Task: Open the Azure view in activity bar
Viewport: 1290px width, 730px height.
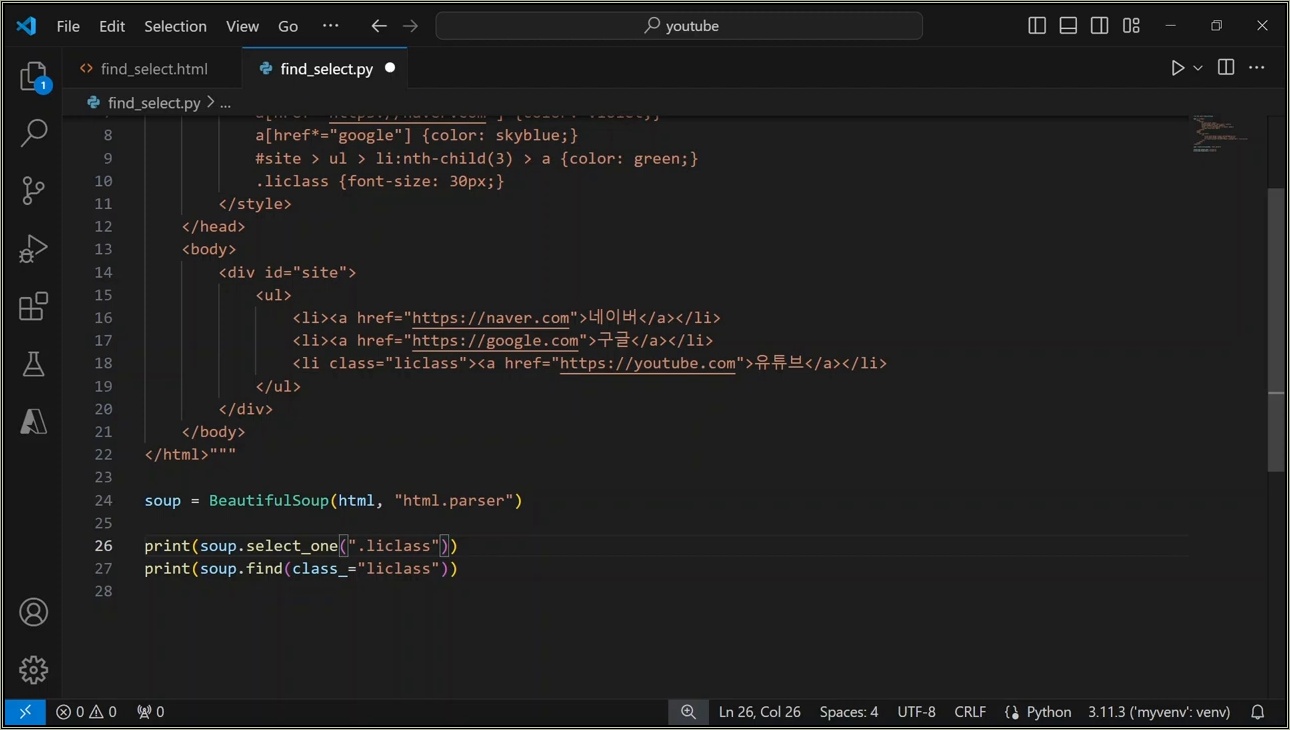Action: tap(33, 422)
